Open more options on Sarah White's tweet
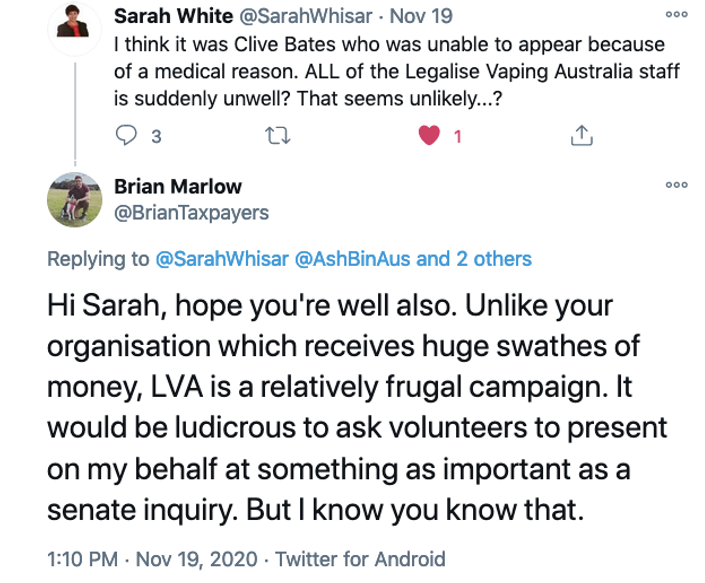The image size is (705, 583). tap(676, 16)
